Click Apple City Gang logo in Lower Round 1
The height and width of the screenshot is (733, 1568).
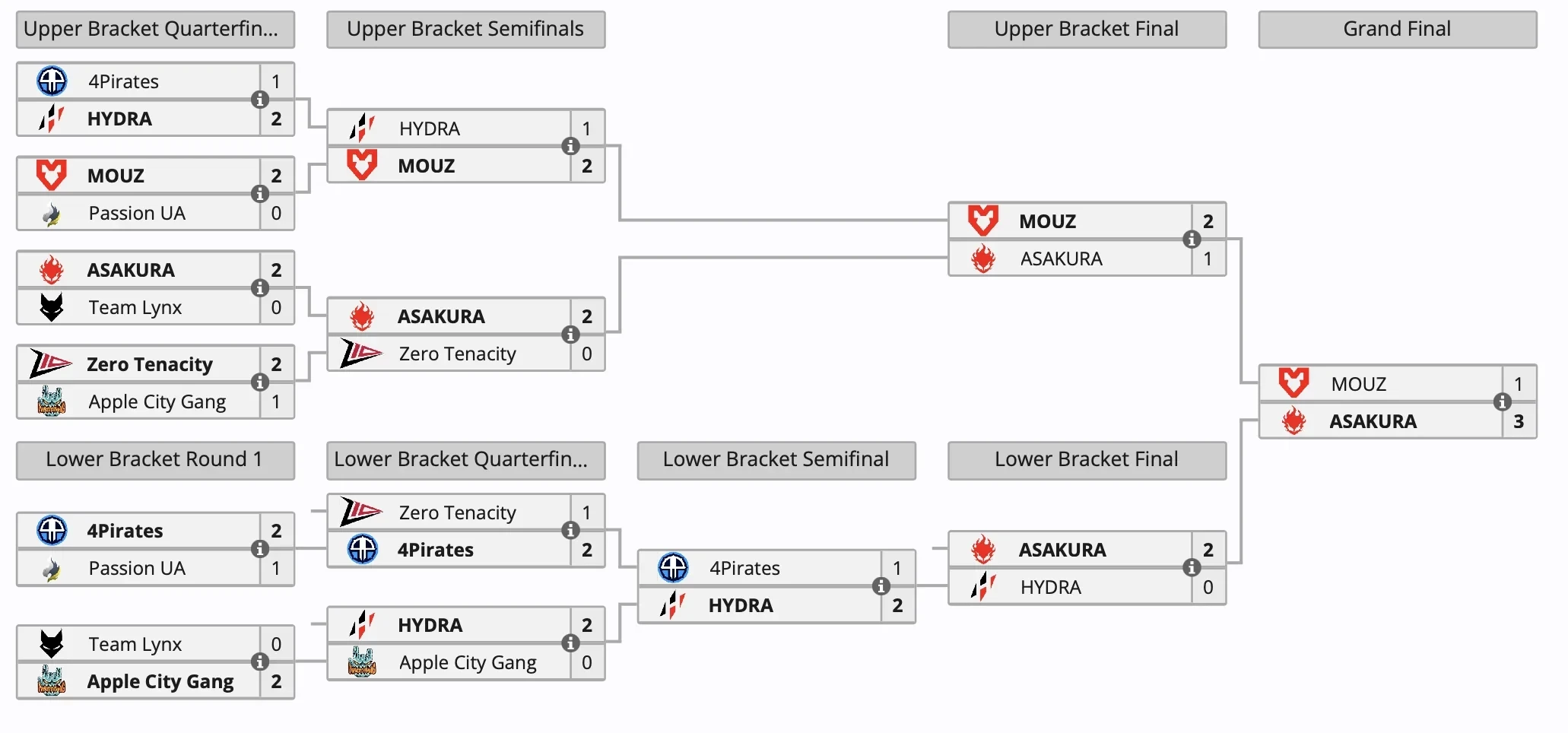pyautogui.click(x=52, y=681)
